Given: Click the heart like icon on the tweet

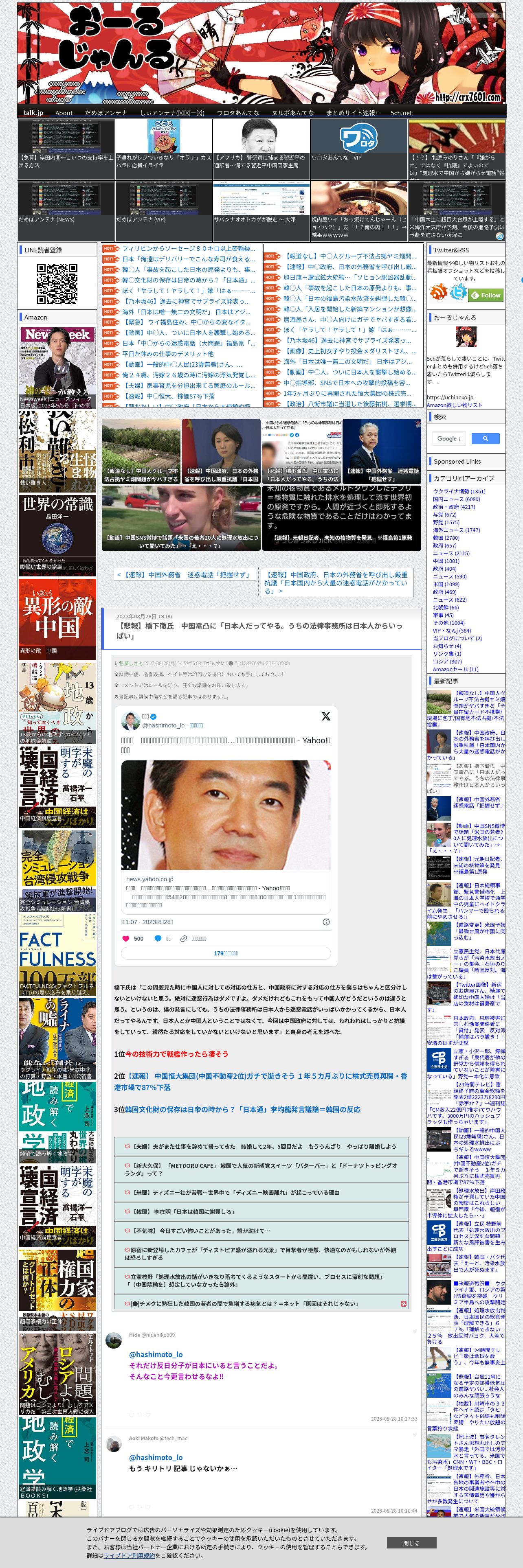Looking at the screenshot, I should [125, 939].
